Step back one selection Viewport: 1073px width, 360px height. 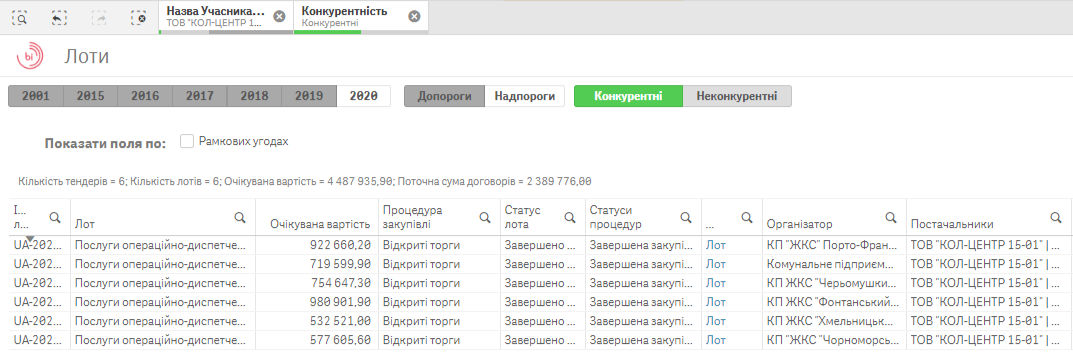coord(60,18)
